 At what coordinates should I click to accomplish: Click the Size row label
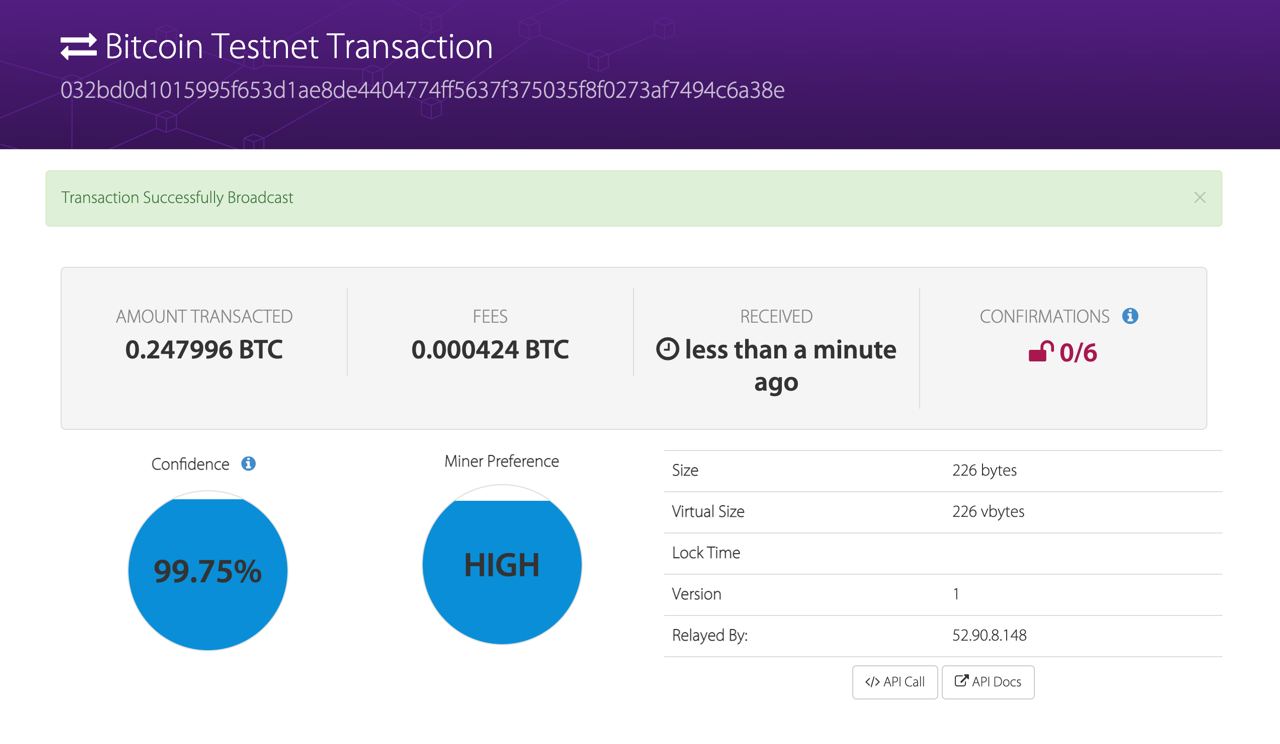click(x=685, y=471)
